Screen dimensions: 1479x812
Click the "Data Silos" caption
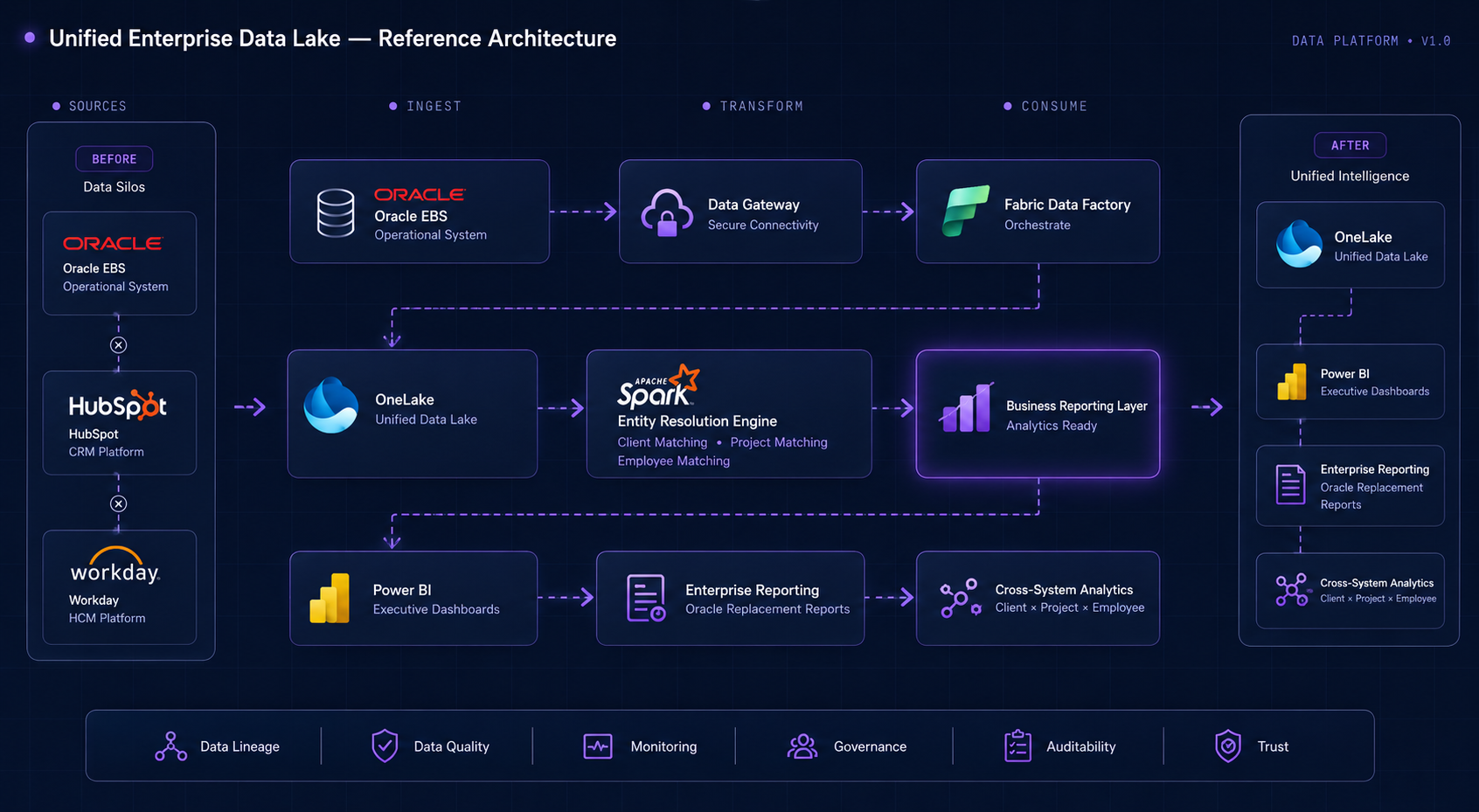[x=115, y=187]
